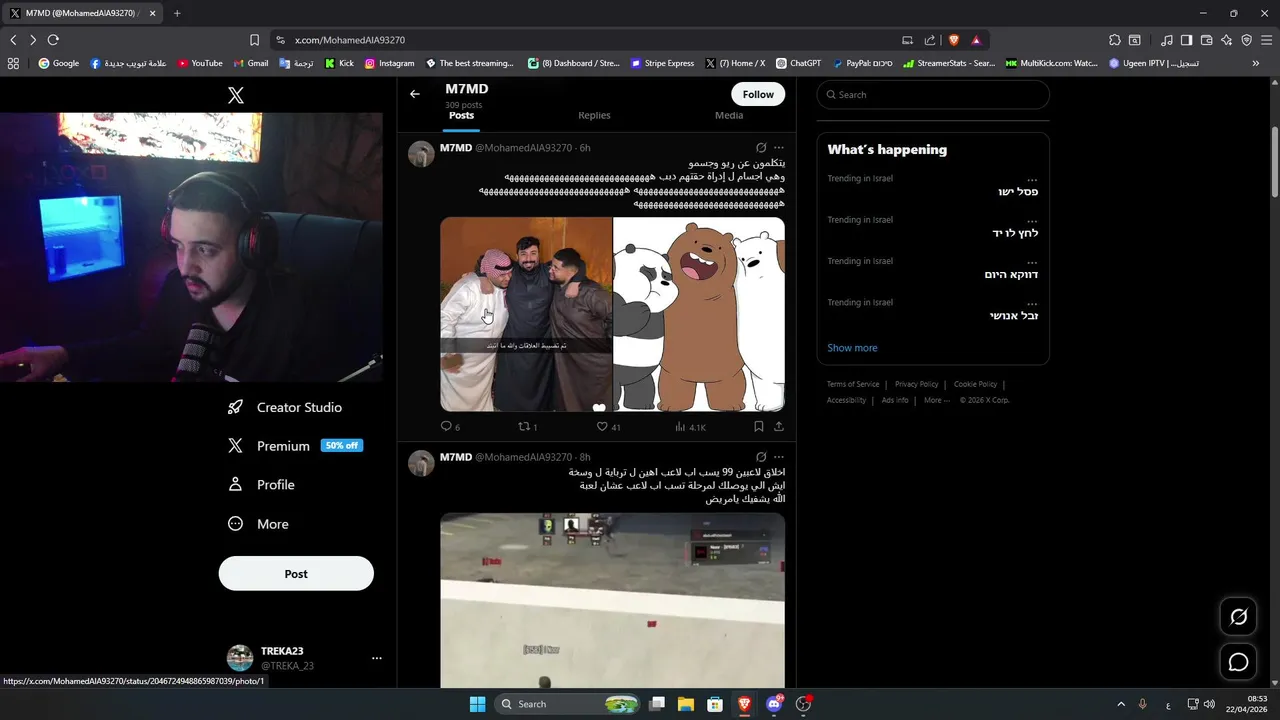Open more options on the 8h post
The height and width of the screenshot is (720, 1280).
click(x=779, y=457)
